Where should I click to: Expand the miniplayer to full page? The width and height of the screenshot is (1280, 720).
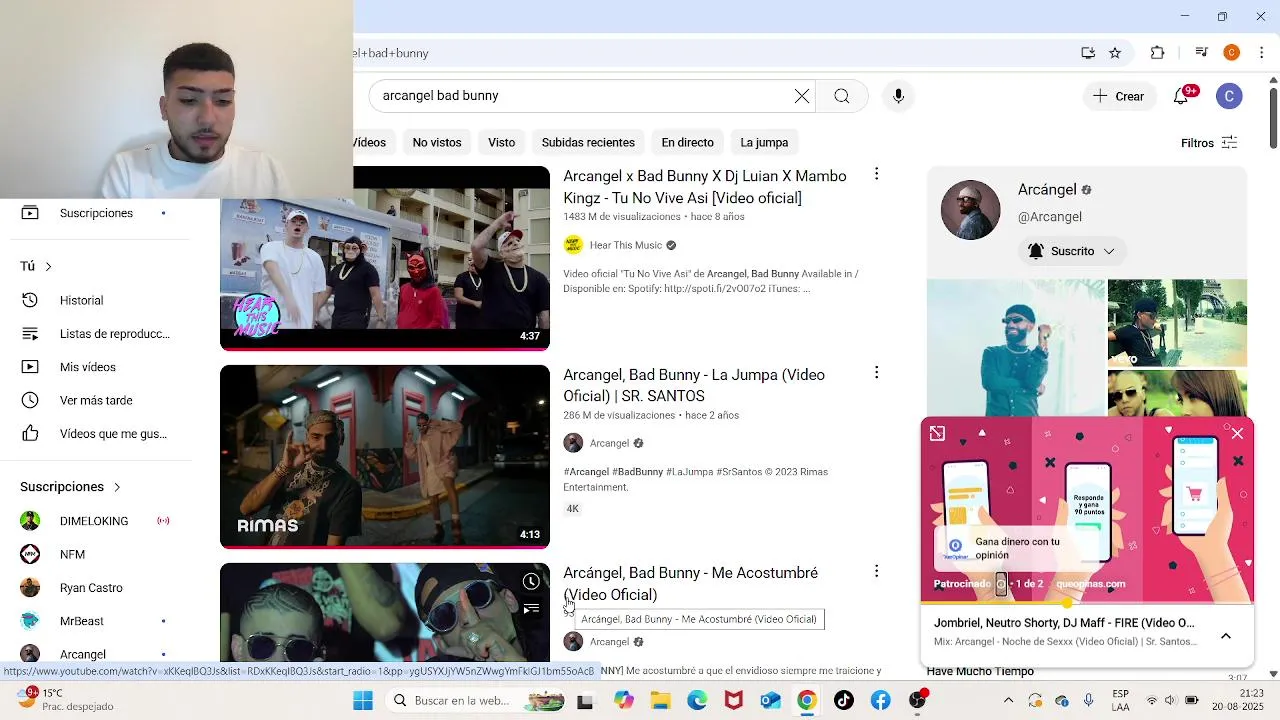coord(937,433)
